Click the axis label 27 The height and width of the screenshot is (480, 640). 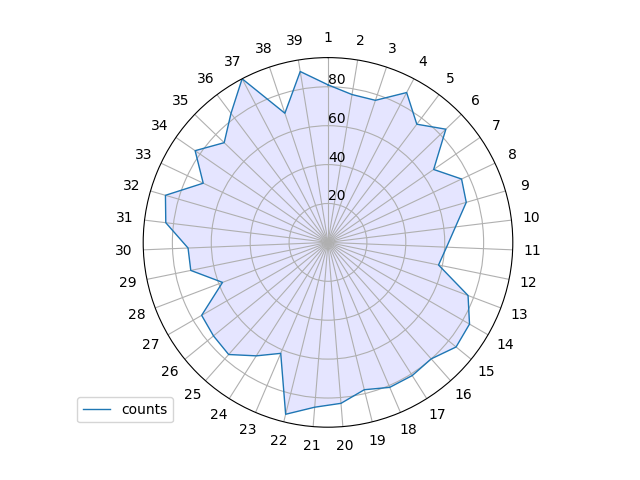151,344
